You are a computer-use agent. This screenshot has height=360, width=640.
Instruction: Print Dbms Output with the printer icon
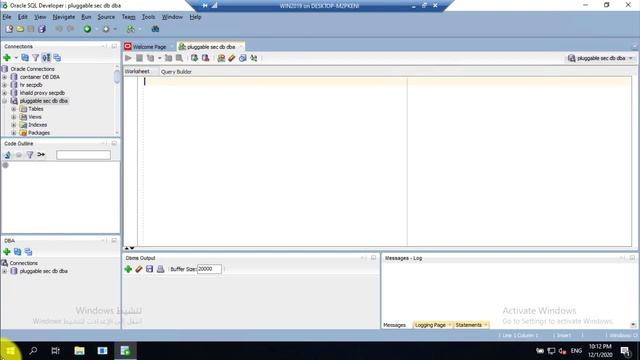[160, 269]
